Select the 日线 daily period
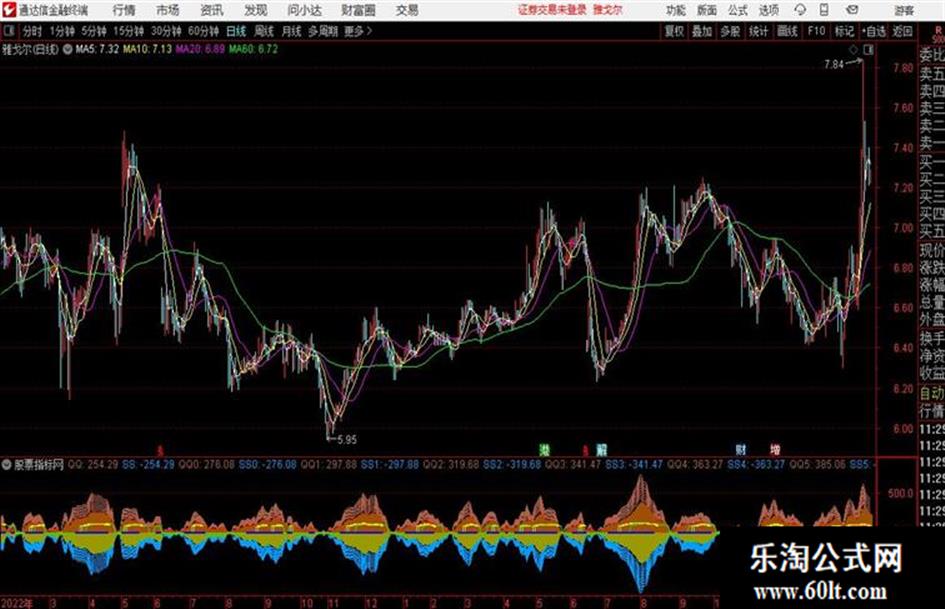Screen dimensions: 945x609 pos(236,31)
